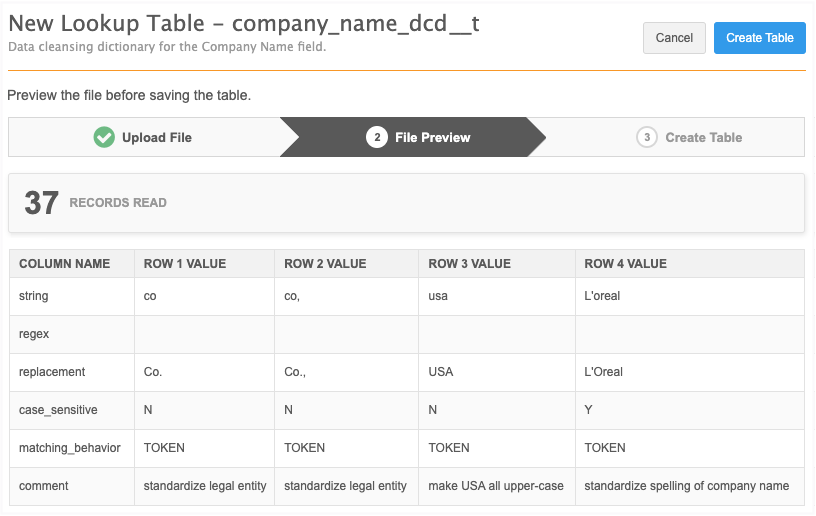Click the blue Create Table button
This screenshot has height=516, width=816.
[759, 38]
